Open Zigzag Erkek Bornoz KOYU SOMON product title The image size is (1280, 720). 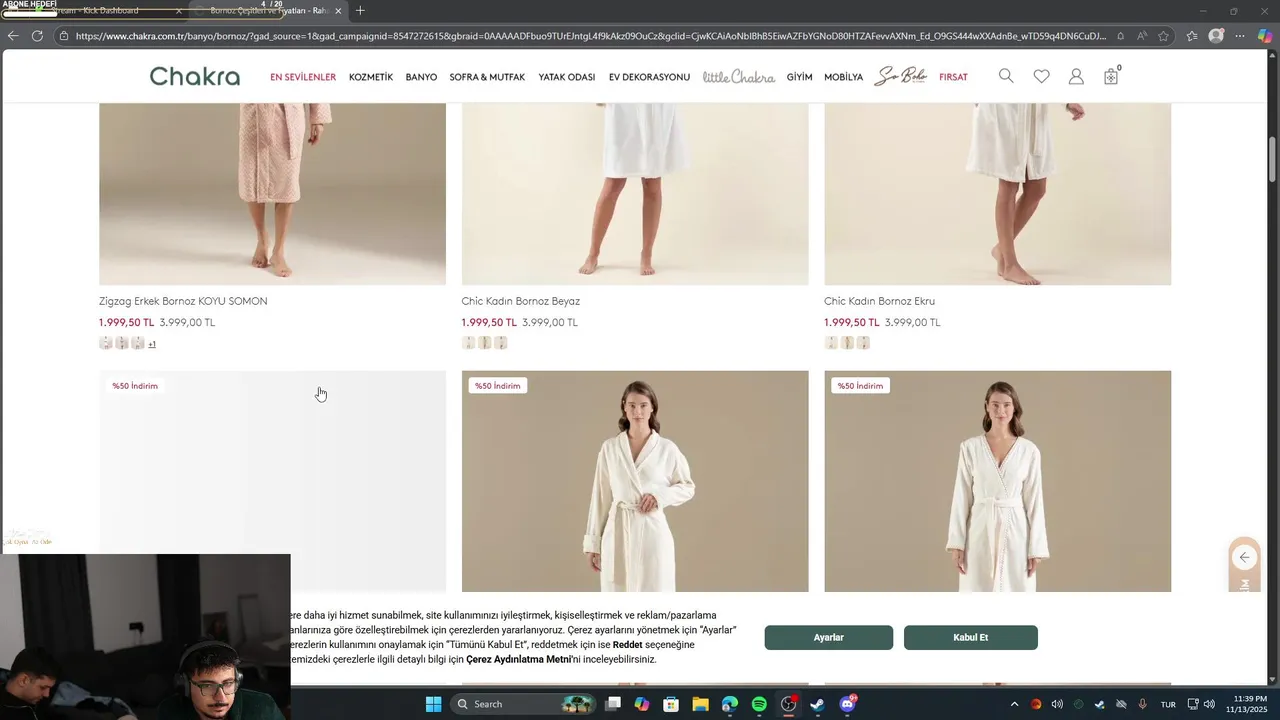(x=183, y=301)
